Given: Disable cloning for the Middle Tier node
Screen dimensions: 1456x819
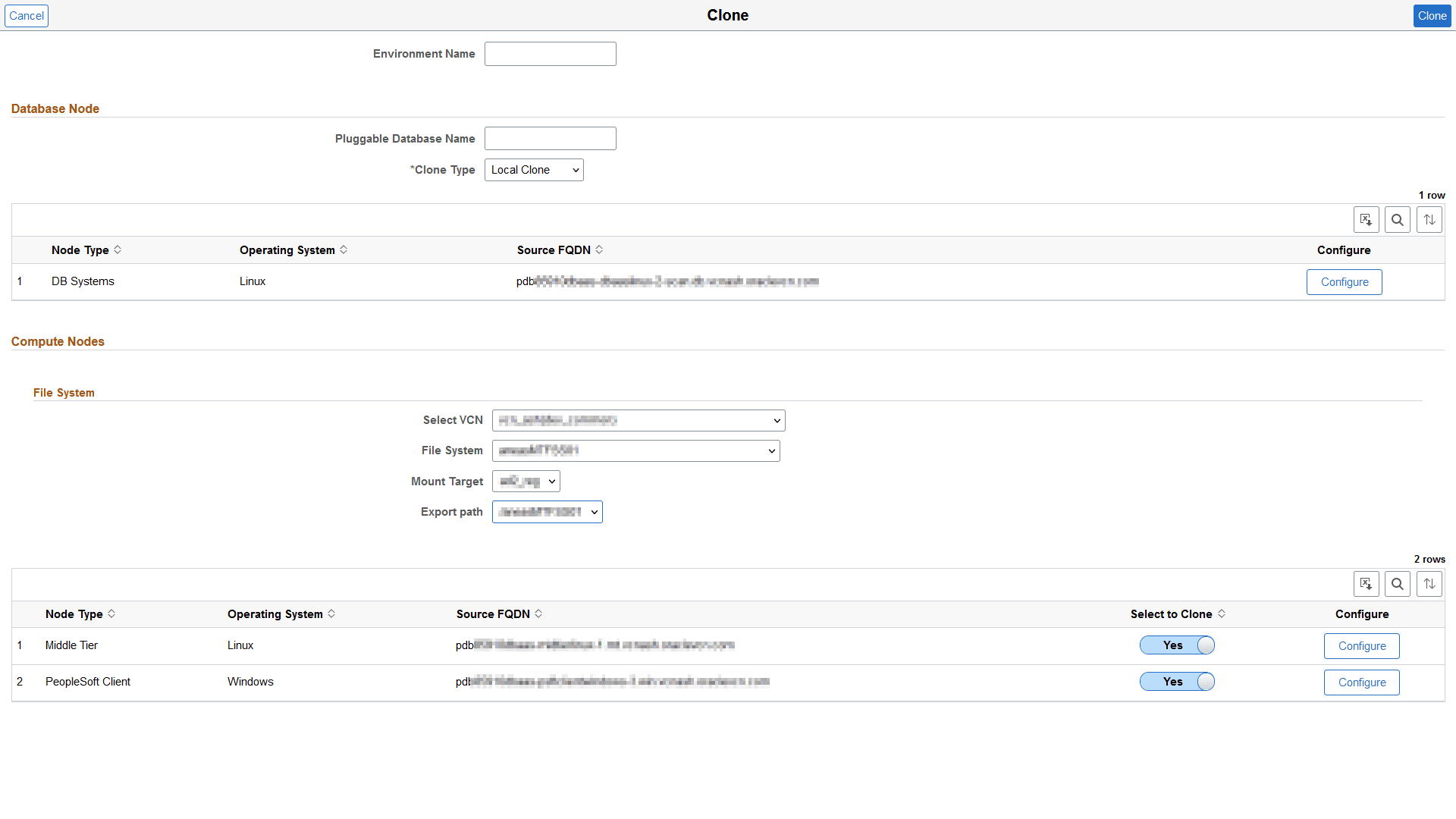Looking at the screenshot, I should (1176, 645).
